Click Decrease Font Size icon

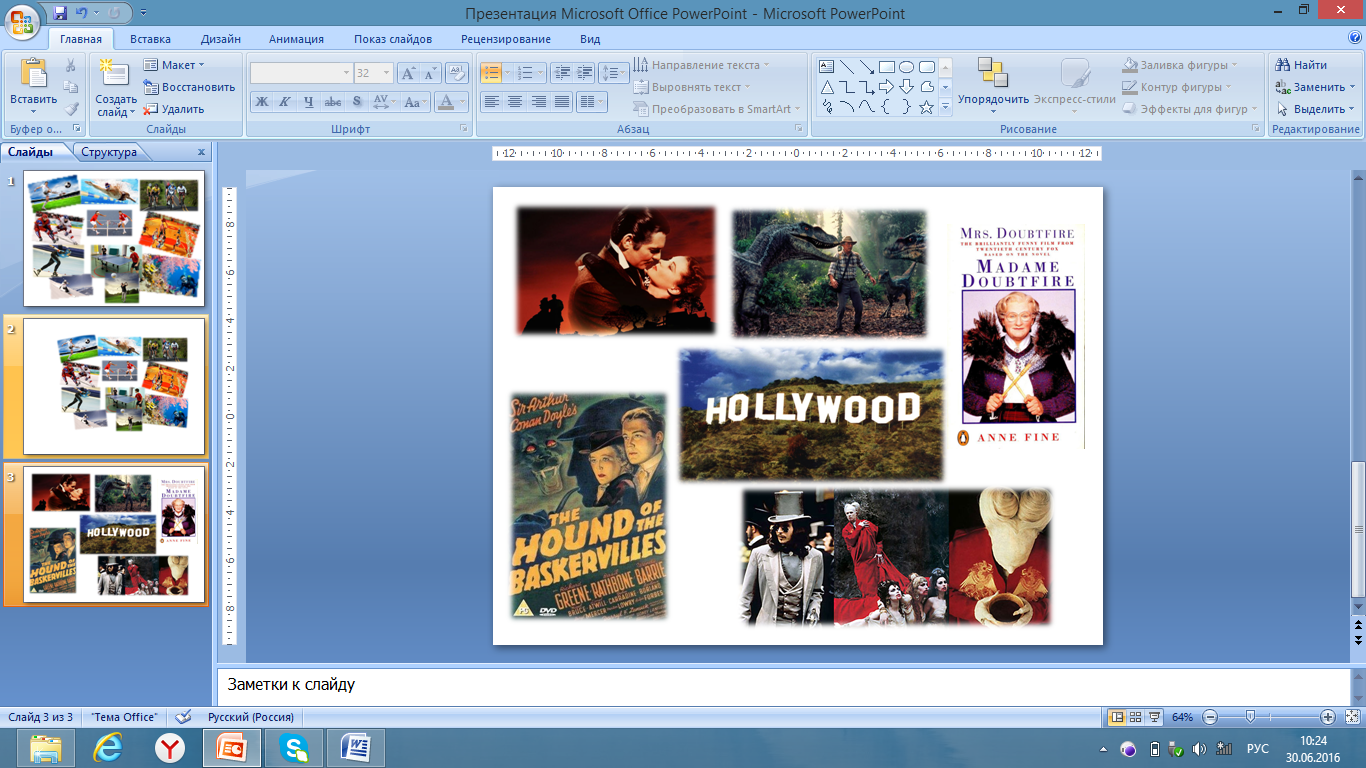click(430, 73)
